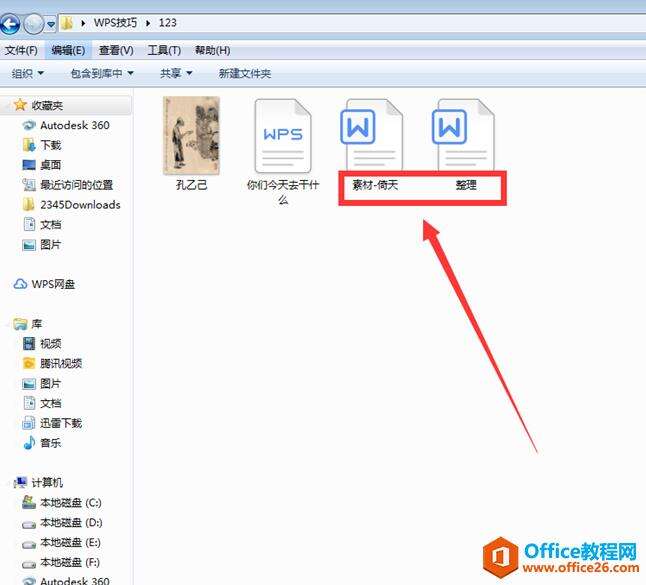646x585 pixels.
Task: Click the 2345Downloads folder icon
Action: coord(29,205)
